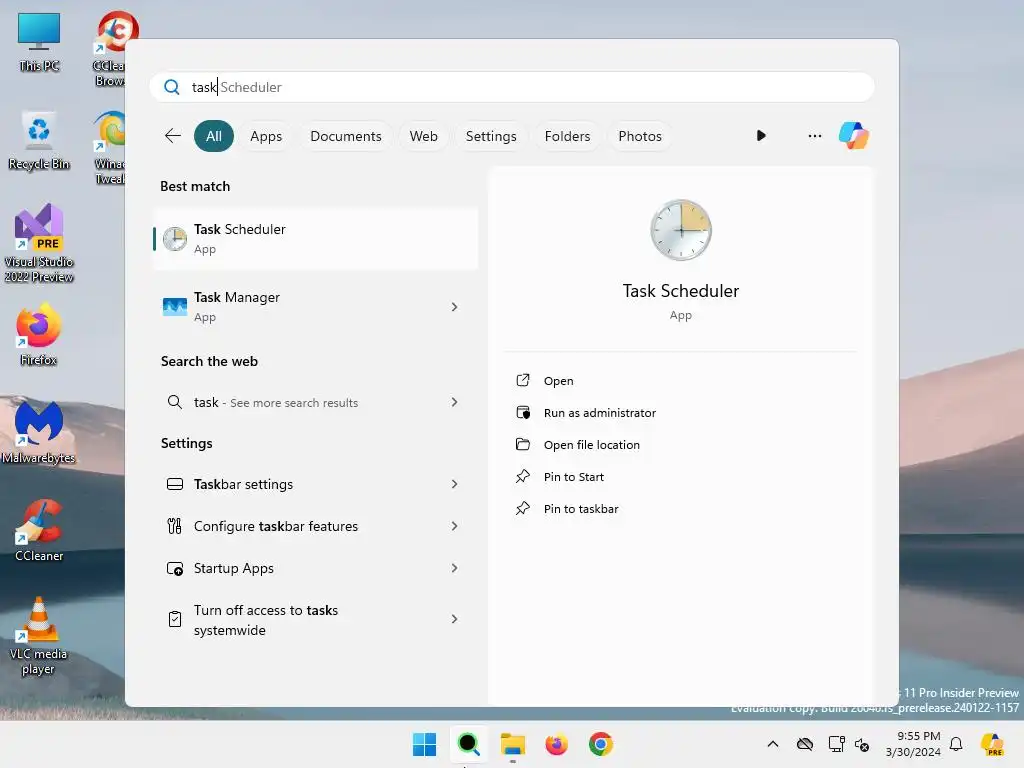Select VLC media player desktop shortcut
This screenshot has height=768, width=1024.
39,636
